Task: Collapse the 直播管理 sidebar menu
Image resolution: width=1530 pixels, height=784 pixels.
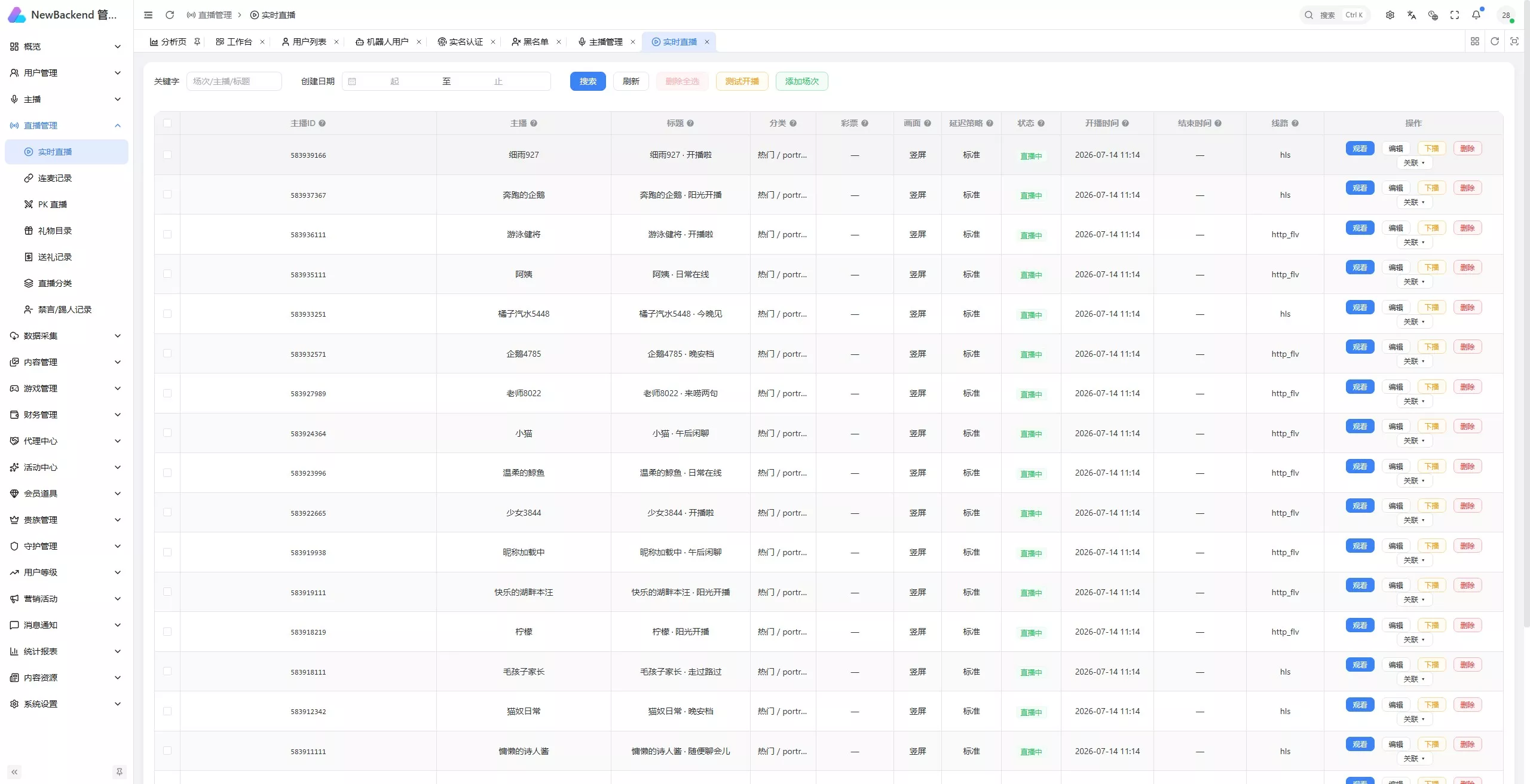Action: tap(66, 125)
